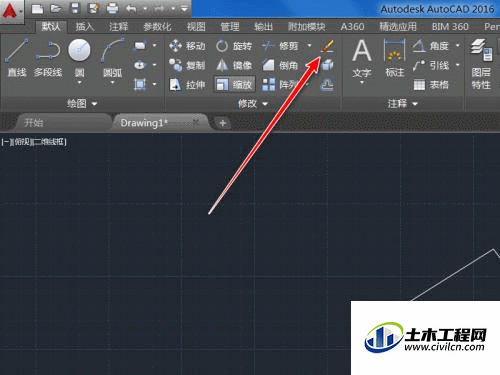Save drawing with the floppy disk icon

click(75, 9)
